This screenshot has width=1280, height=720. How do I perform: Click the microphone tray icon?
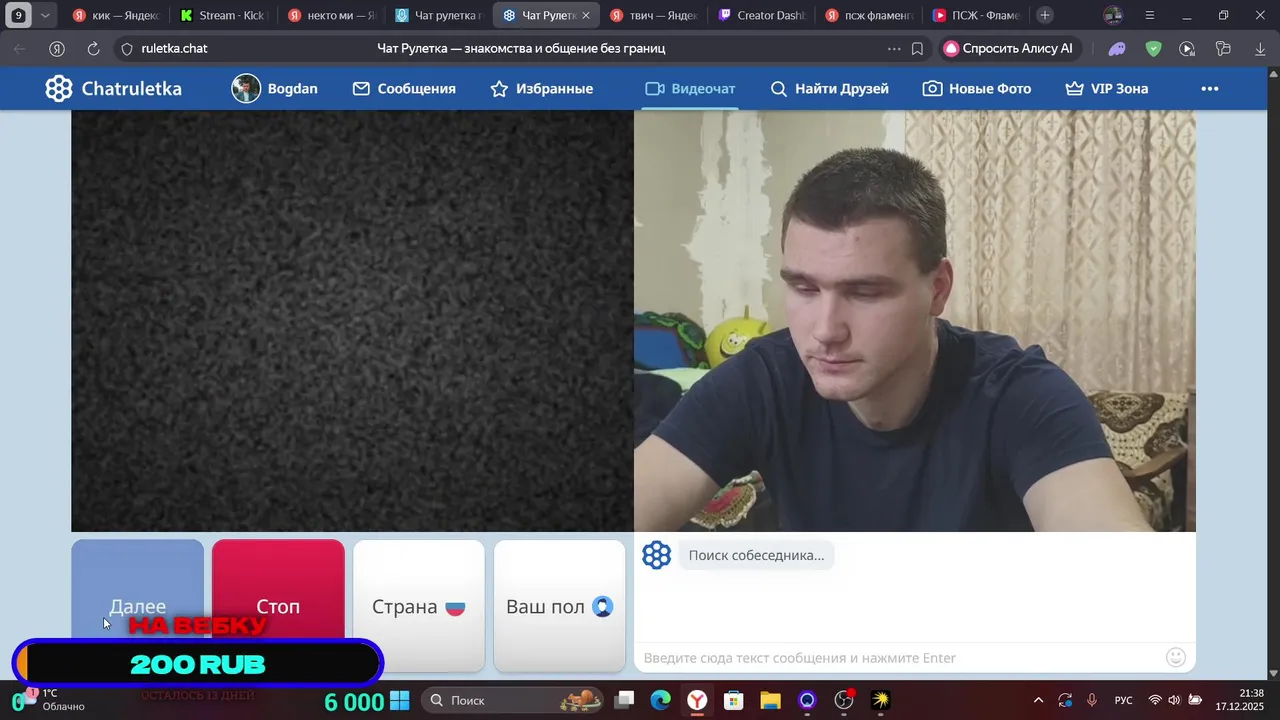(x=1092, y=700)
